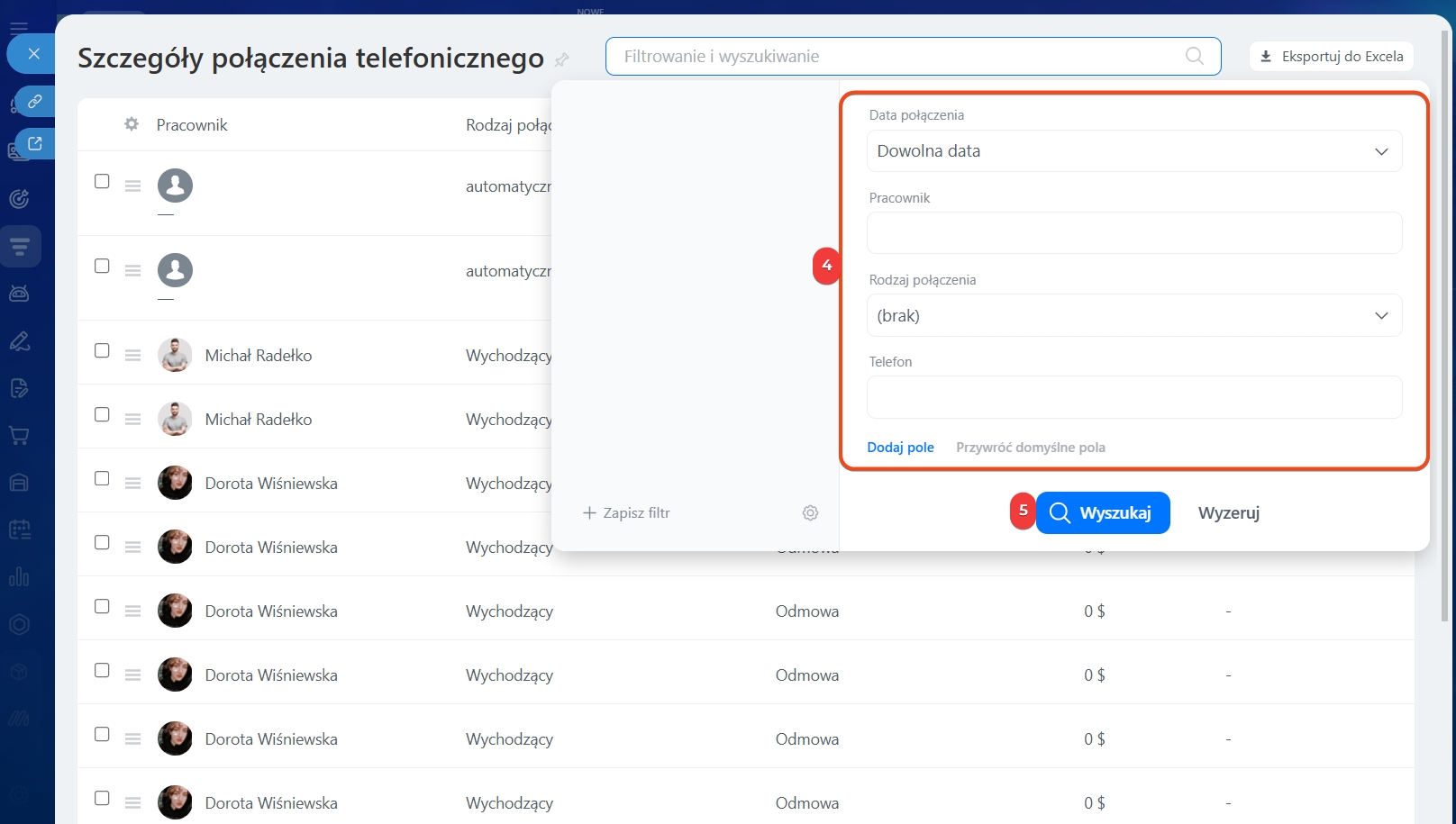
Task: Tick checkbox for first automatic call row
Action: [102, 181]
